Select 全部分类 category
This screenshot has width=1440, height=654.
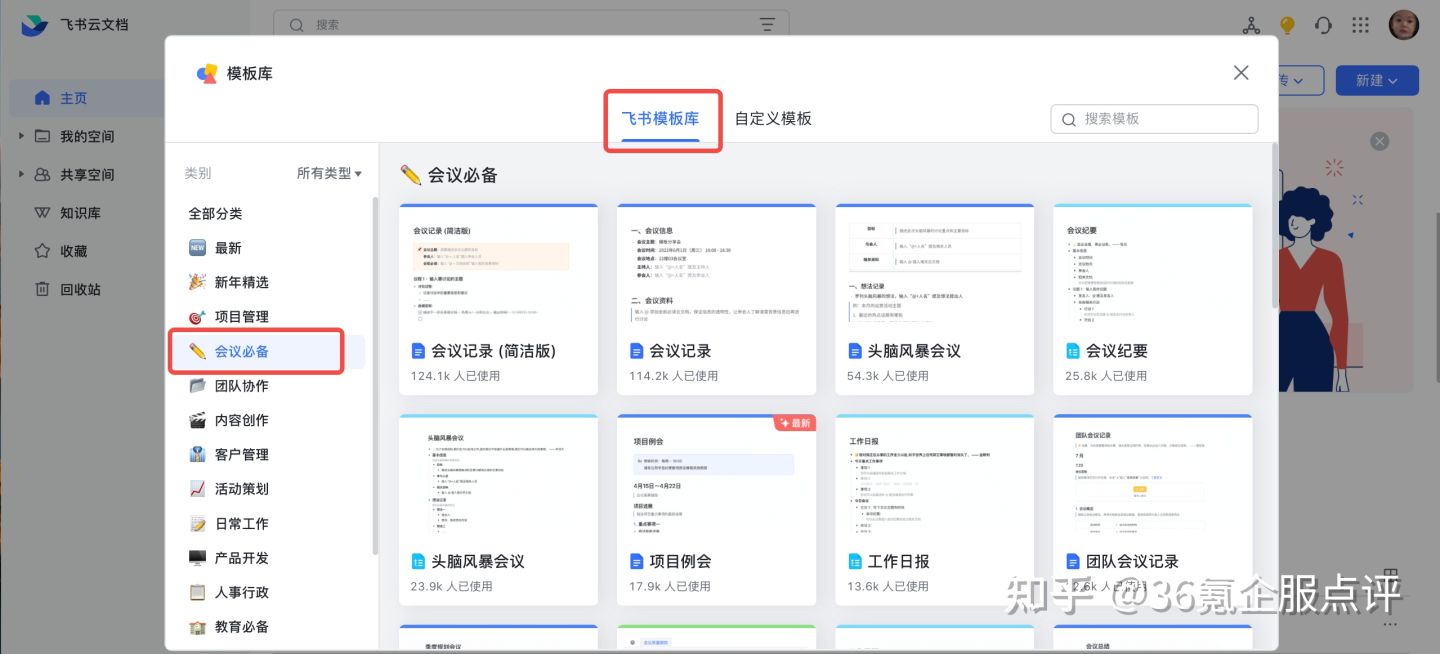click(x=215, y=213)
